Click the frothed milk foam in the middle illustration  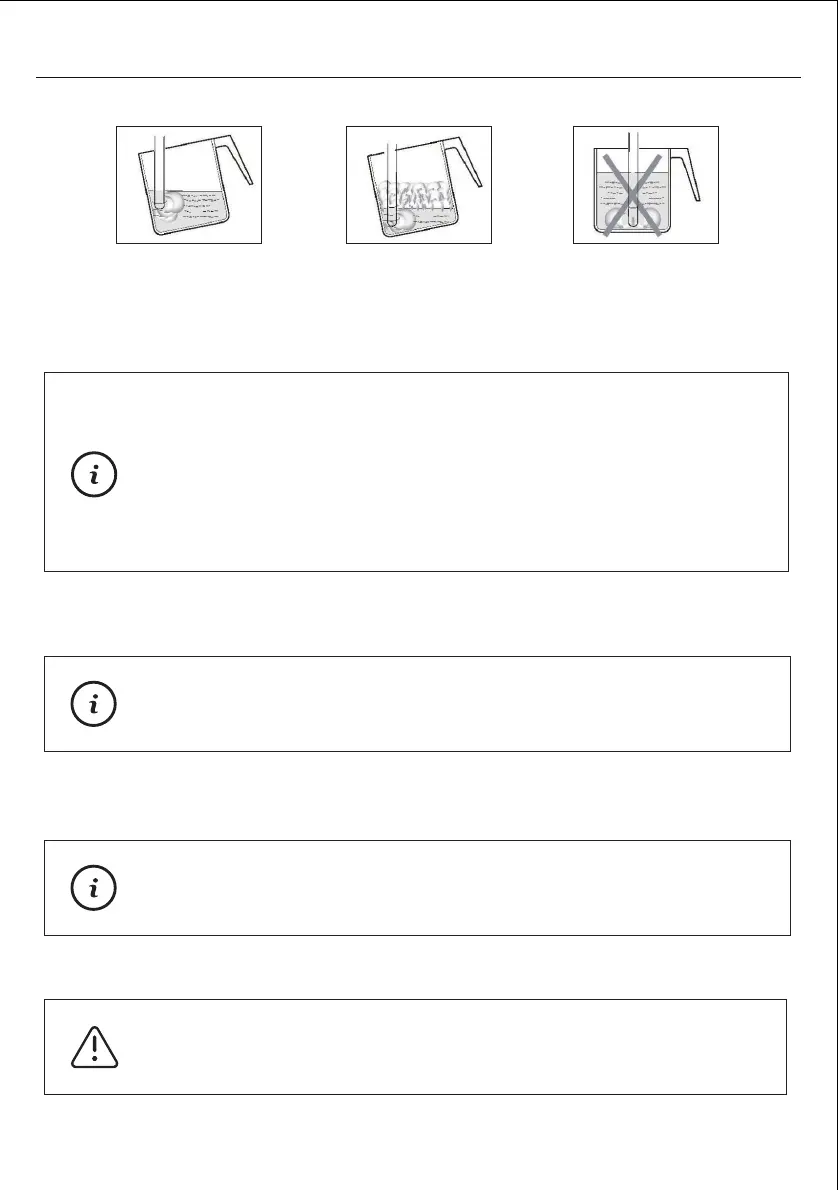(410, 193)
